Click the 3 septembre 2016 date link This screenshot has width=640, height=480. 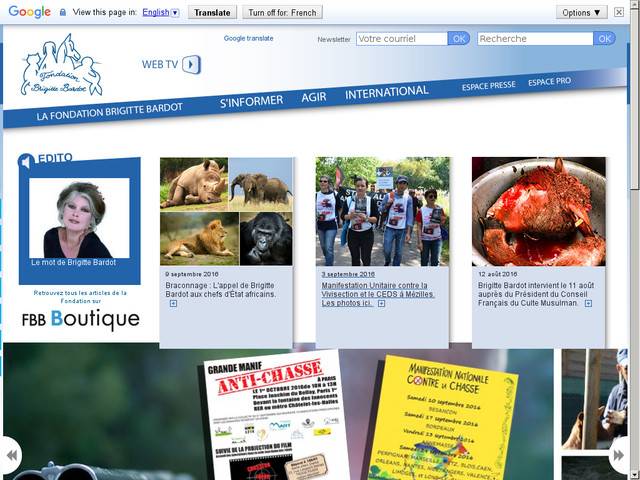[348, 274]
